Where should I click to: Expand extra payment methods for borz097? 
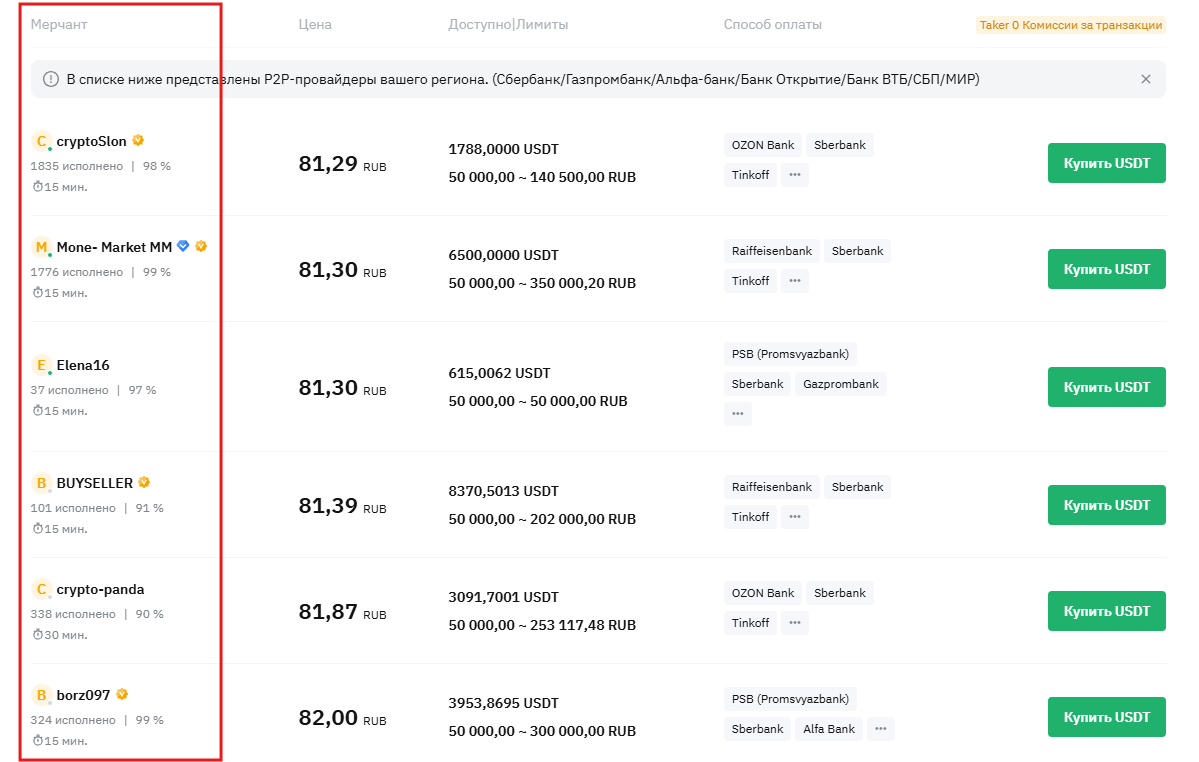pos(880,729)
